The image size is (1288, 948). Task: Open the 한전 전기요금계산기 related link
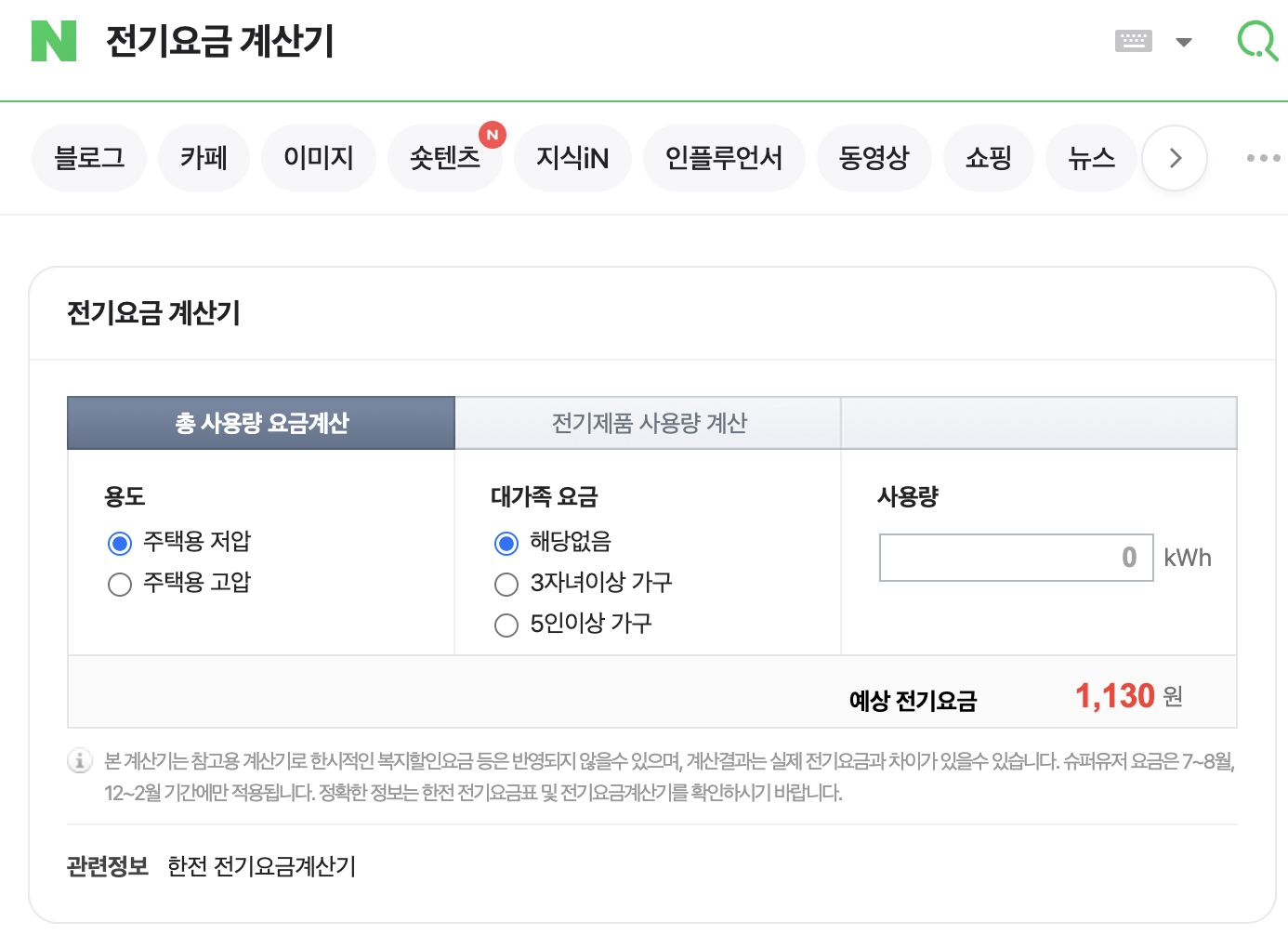click(261, 866)
